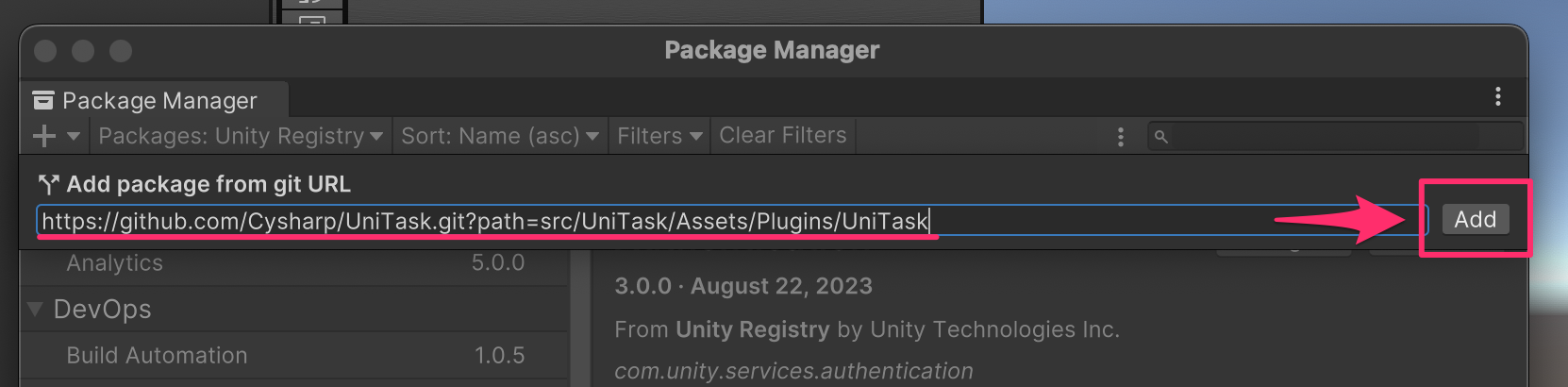This screenshot has width=1568, height=387.
Task: Minimize the Package Manager window
Action: point(83,50)
